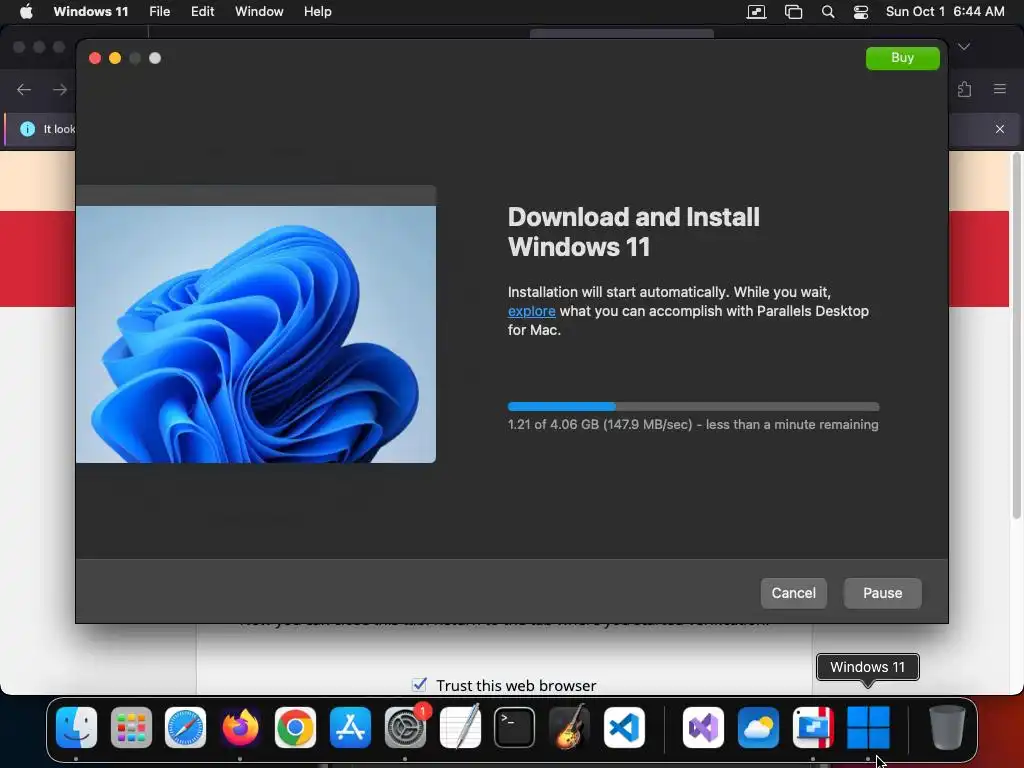Open Visual Studio purple icon in dock

coord(703,728)
